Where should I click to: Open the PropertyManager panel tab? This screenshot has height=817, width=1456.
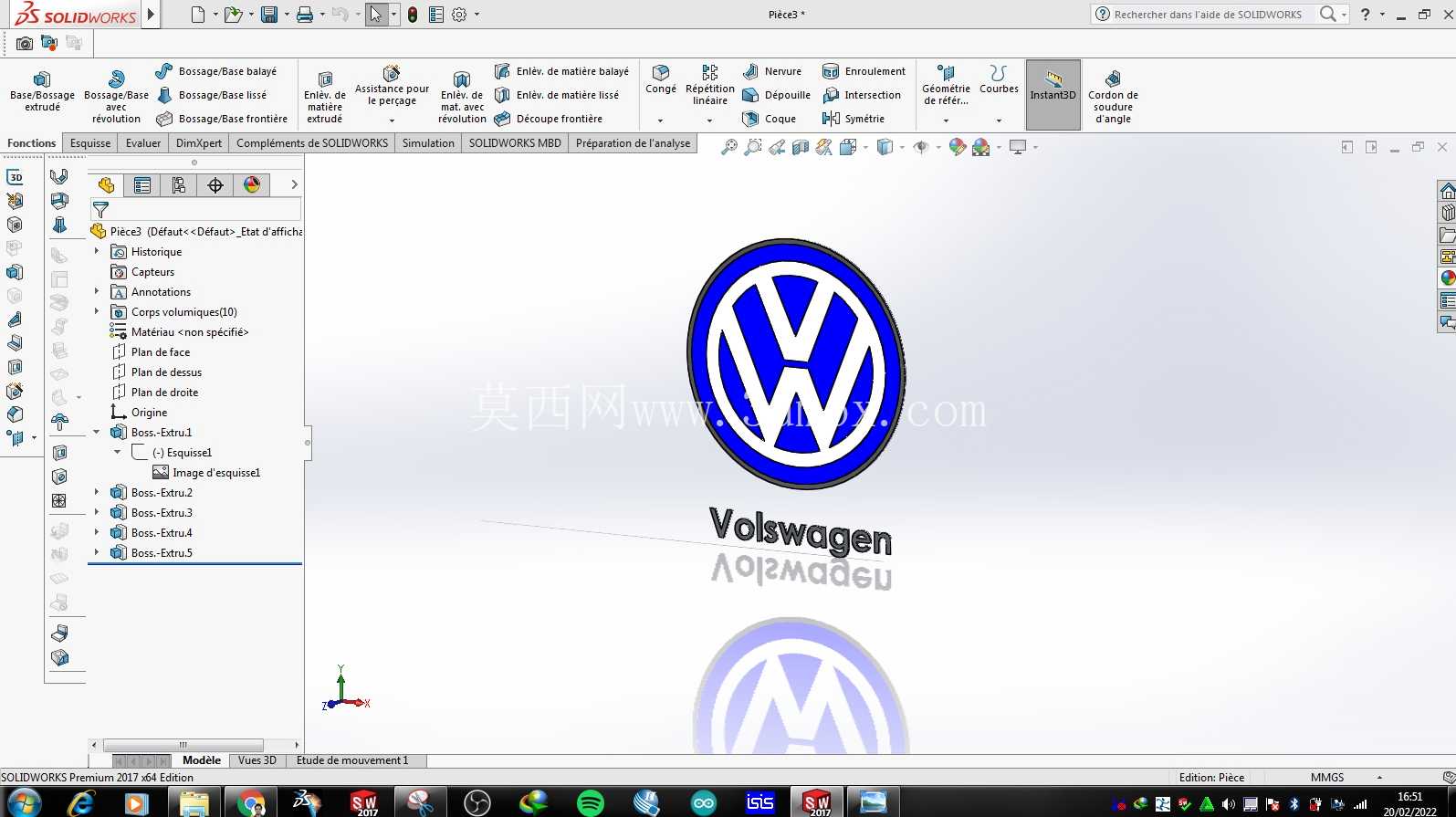(x=142, y=185)
